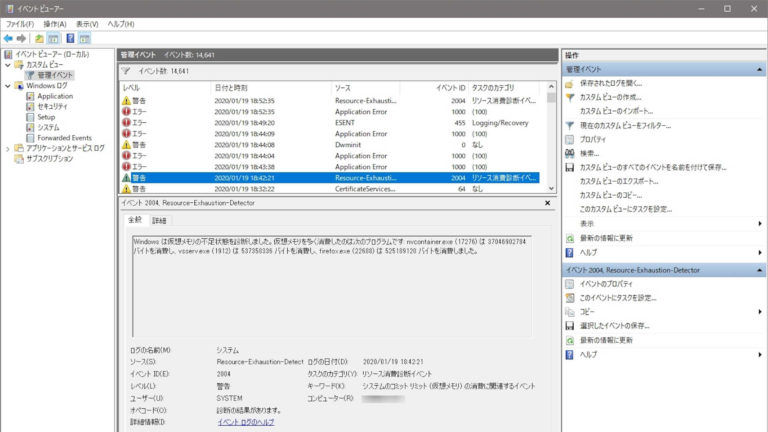Open the 表示(V) menu
Image resolution: width=768 pixels, height=432 pixels.
coord(87,24)
